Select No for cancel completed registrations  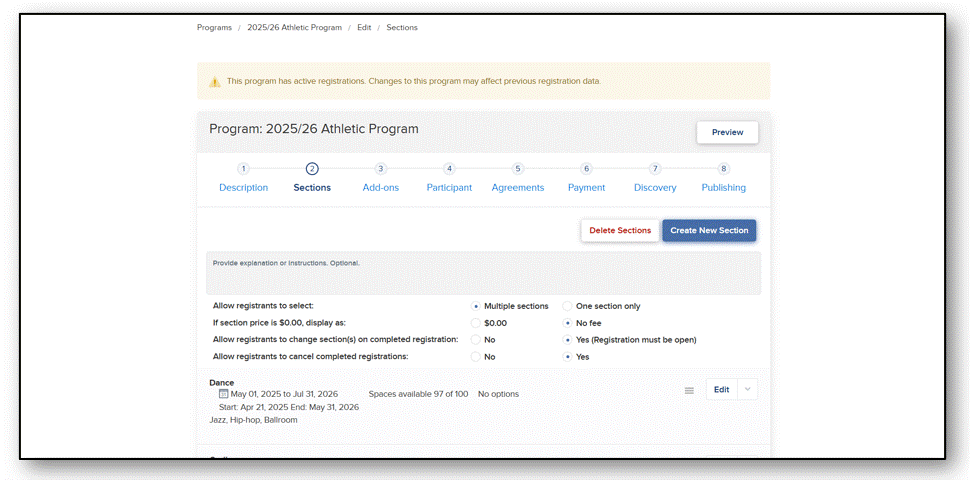(x=476, y=357)
